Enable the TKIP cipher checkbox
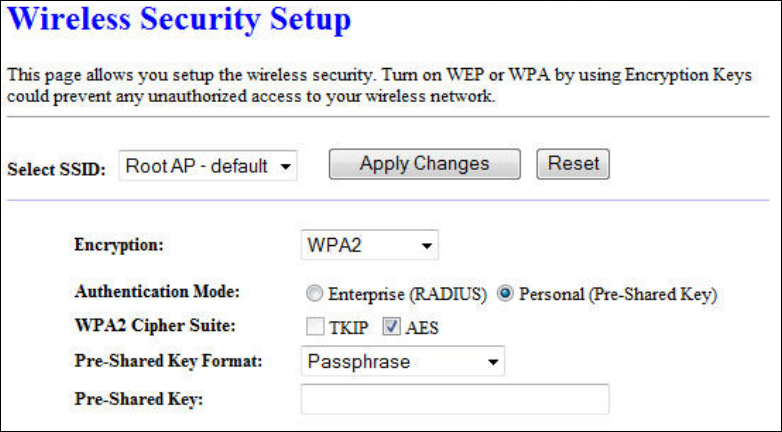782x432 pixels. coord(314,327)
